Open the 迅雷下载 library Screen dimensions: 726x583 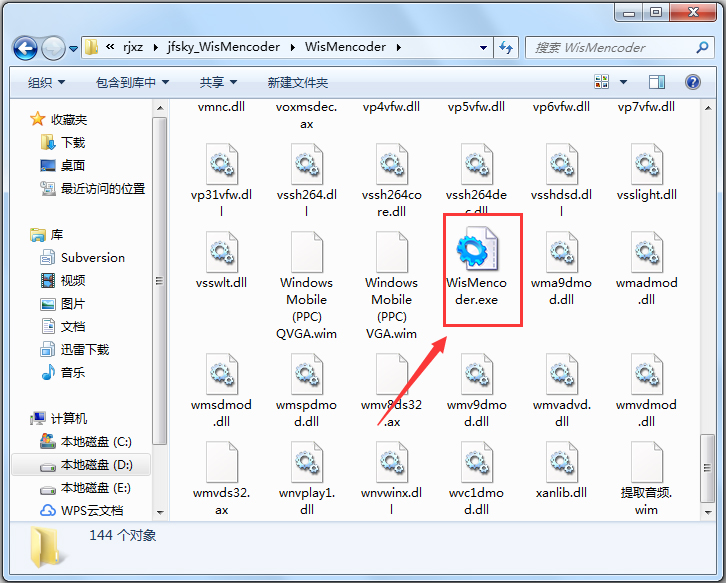point(75,349)
